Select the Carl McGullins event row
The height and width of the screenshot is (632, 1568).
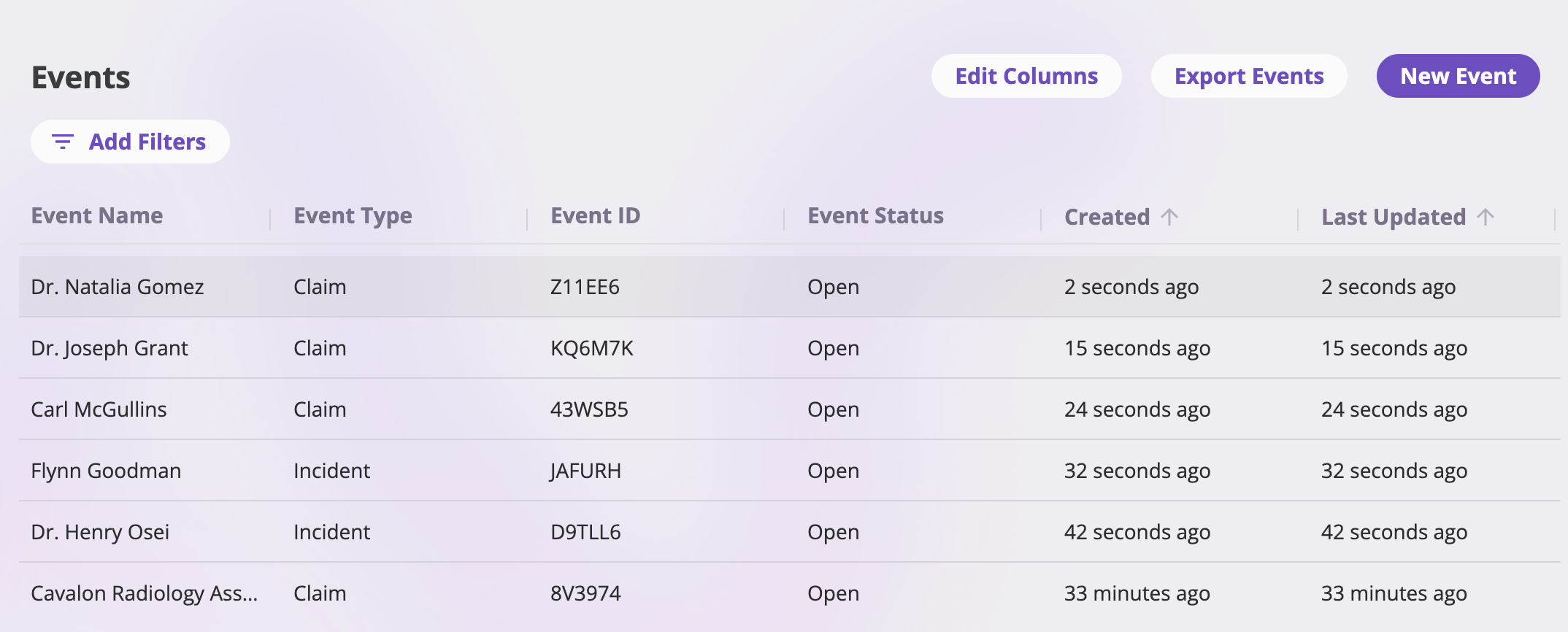click(790, 409)
